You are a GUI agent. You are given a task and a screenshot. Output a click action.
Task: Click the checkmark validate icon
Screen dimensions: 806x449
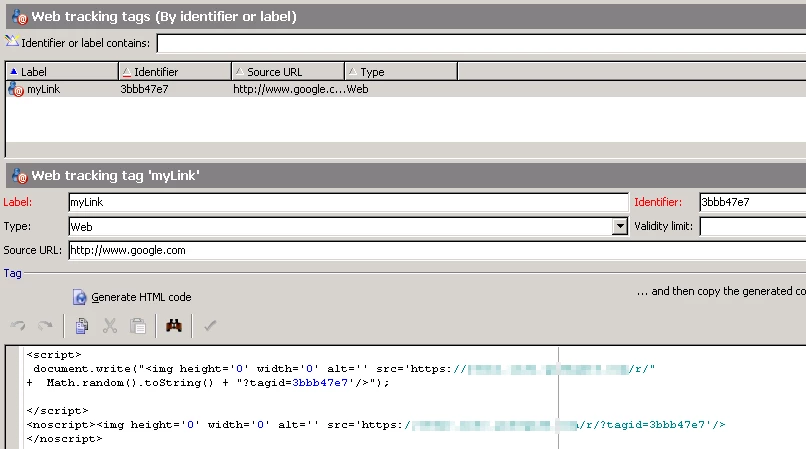click(x=210, y=326)
